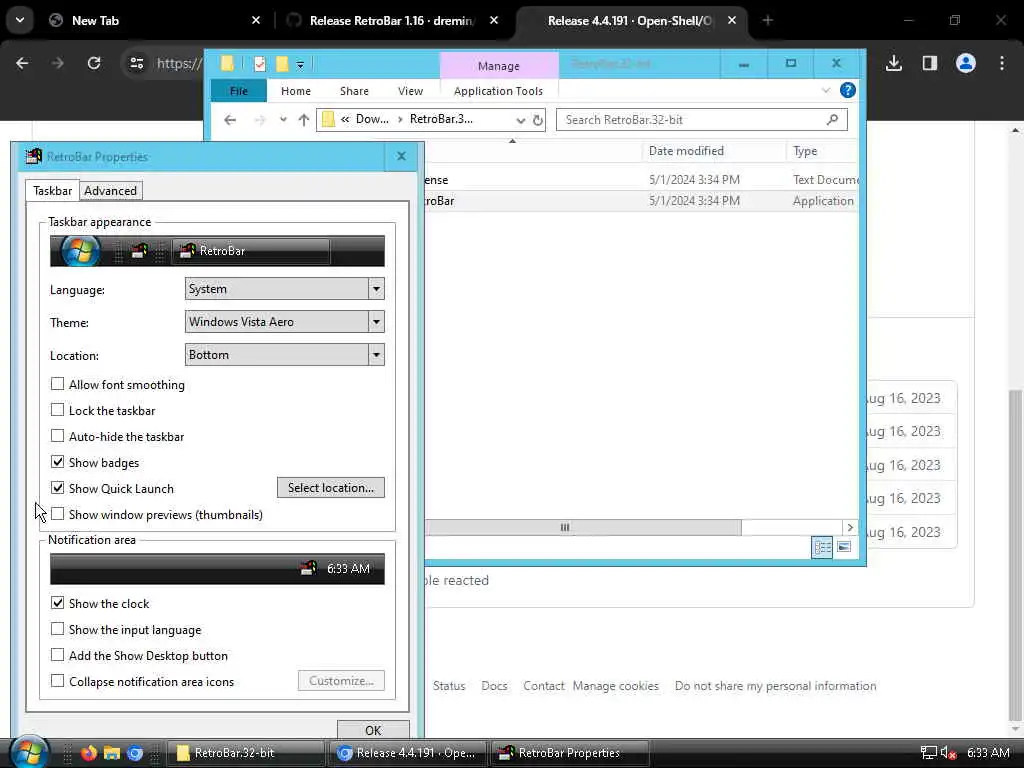This screenshot has width=1024, height=768.
Task: Switch to the New Tab browser tab
Action: 156,20
